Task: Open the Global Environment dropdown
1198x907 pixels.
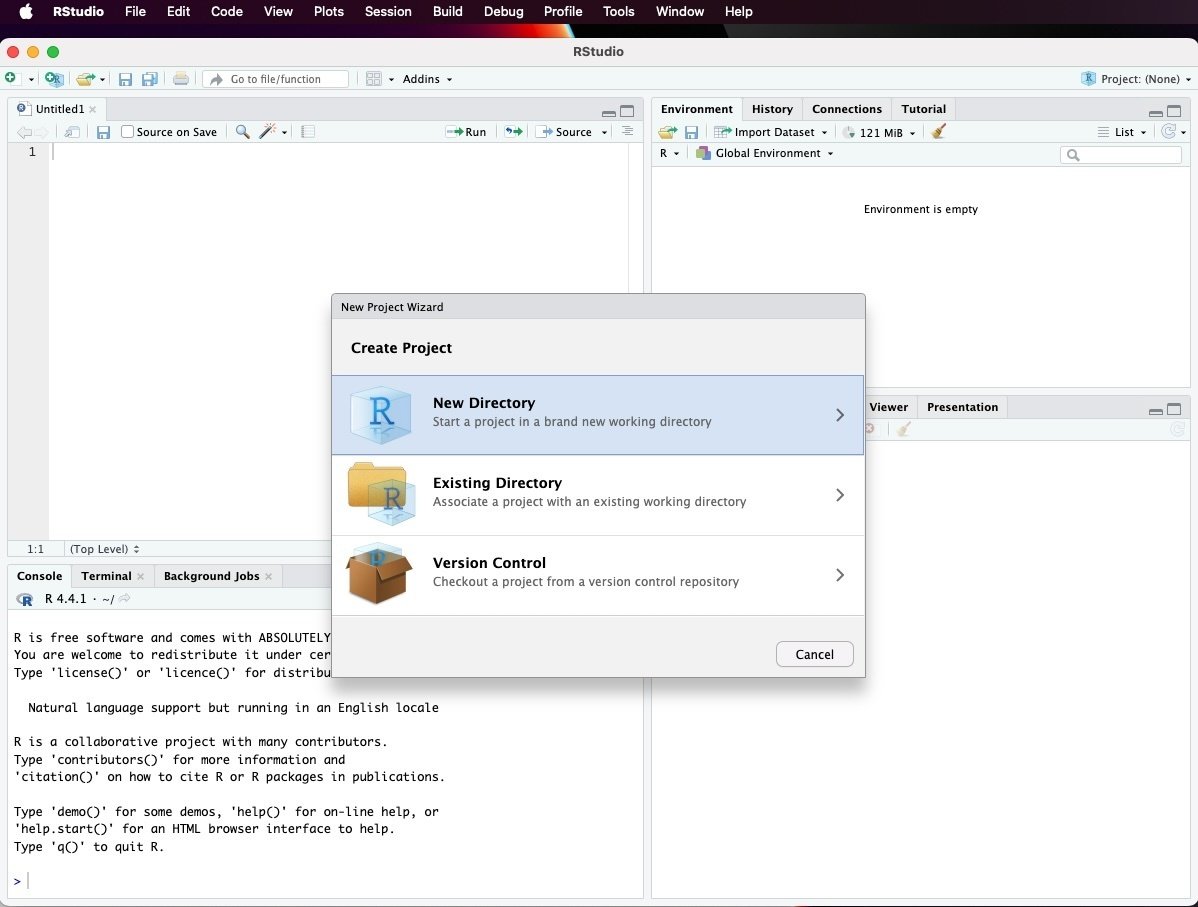Action: 765,153
